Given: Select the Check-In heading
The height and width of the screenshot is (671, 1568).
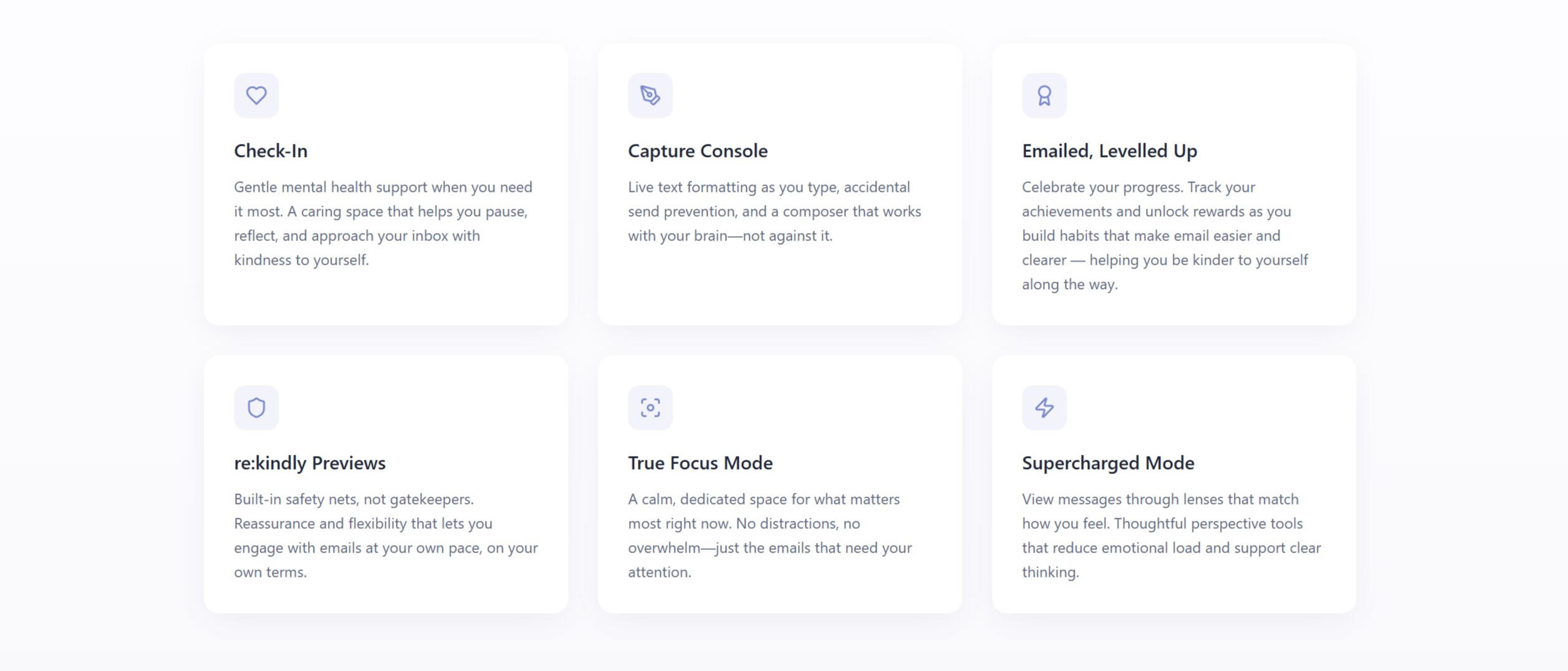Looking at the screenshot, I should (271, 151).
